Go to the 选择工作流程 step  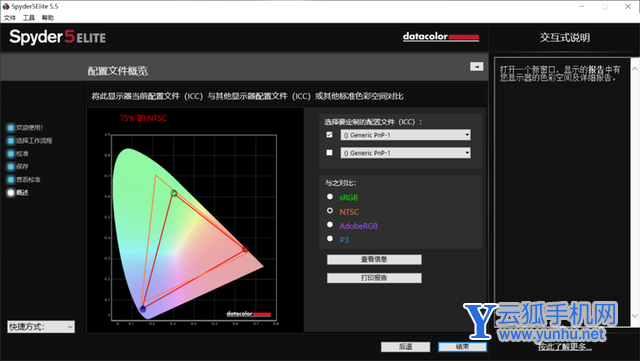pos(30,140)
